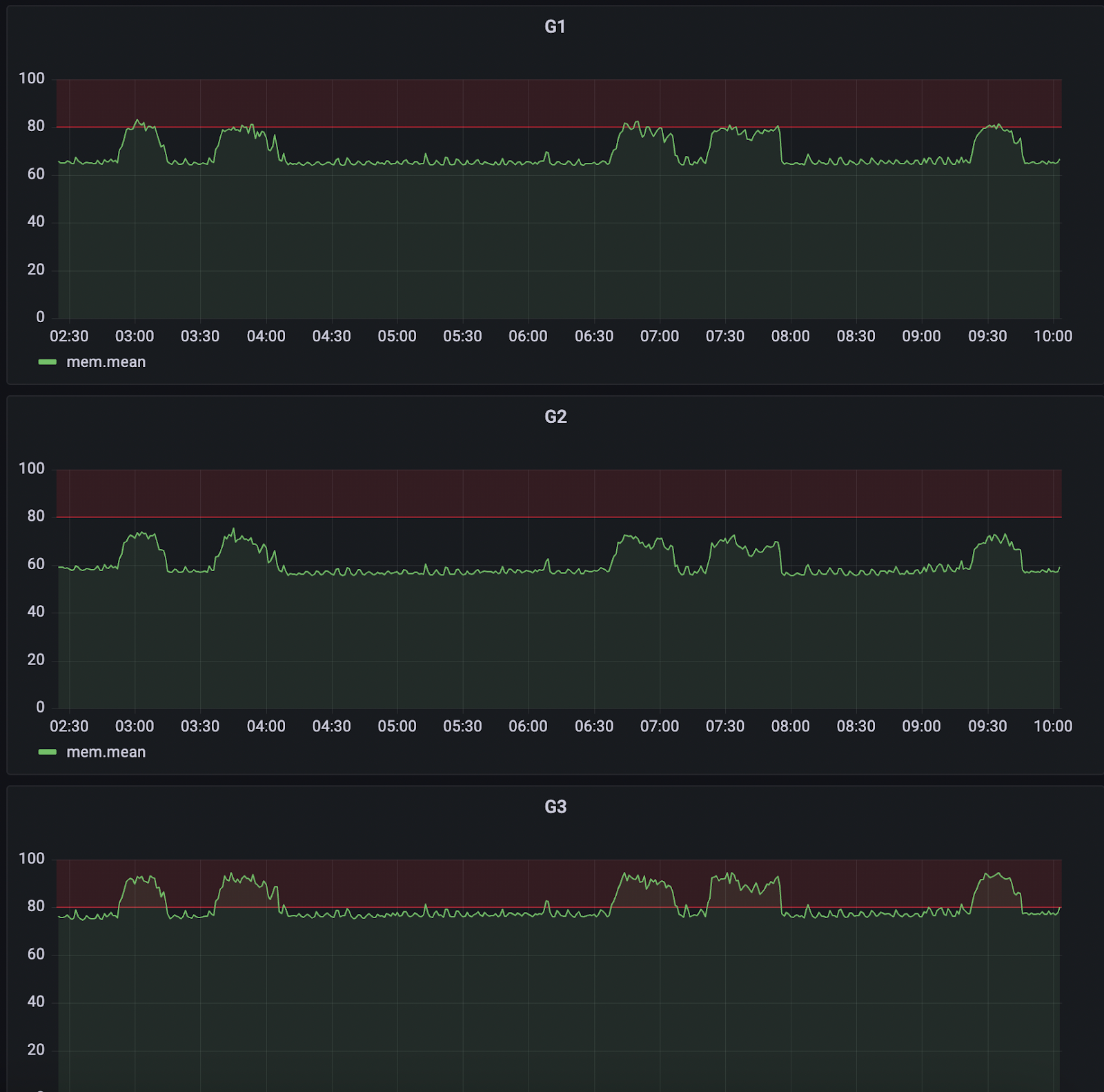The height and width of the screenshot is (1092, 1104).
Task: Open the G1 panel title menu
Action: pyautogui.click(x=555, y=27)
